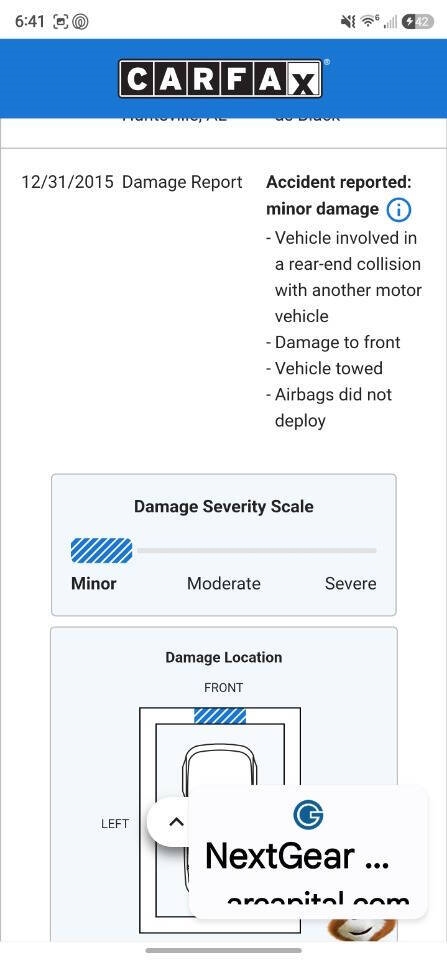The width and height of the screenshot is (447, 960).
Task: Tap the NextGear globe icon
Action: pos(308,815)
